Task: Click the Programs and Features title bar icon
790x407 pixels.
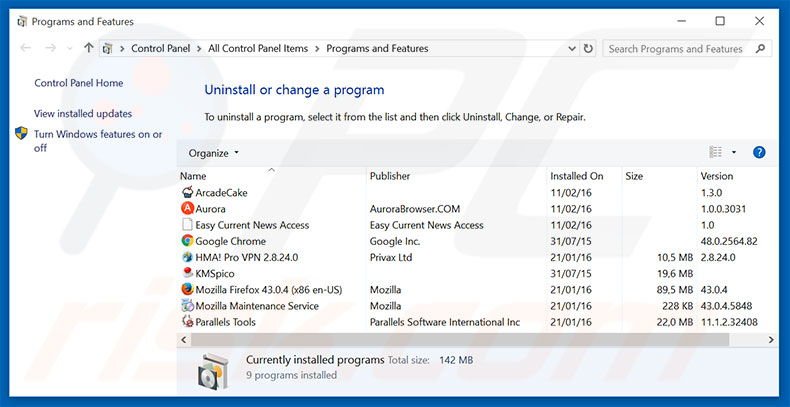Action: 22,22
